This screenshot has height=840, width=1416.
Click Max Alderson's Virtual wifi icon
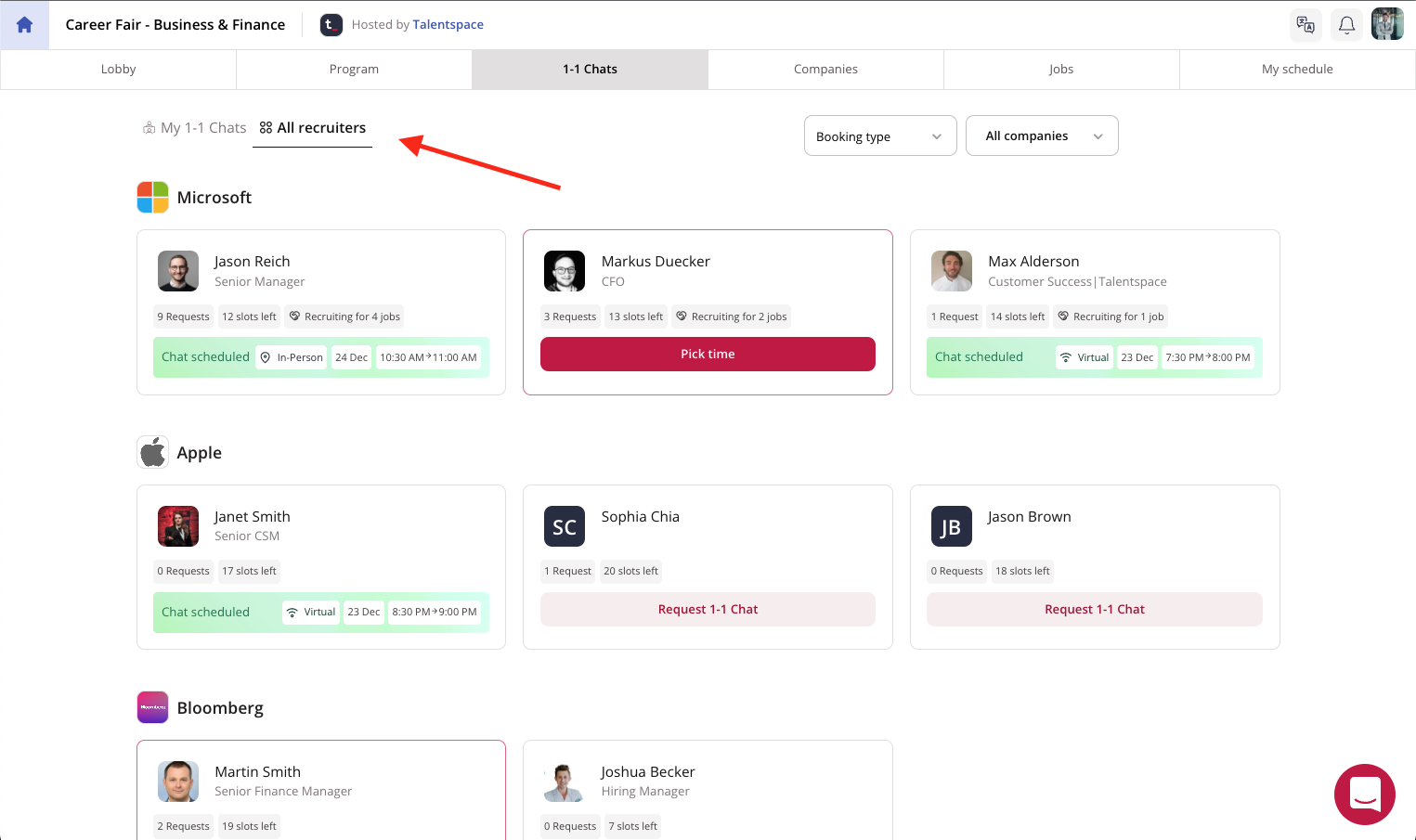(x=1066, y=357)
